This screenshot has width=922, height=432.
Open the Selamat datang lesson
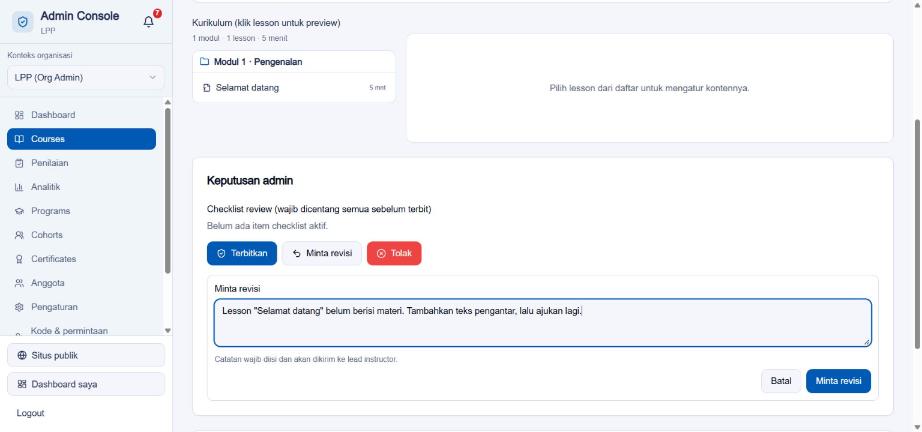[x=294, y=88]
